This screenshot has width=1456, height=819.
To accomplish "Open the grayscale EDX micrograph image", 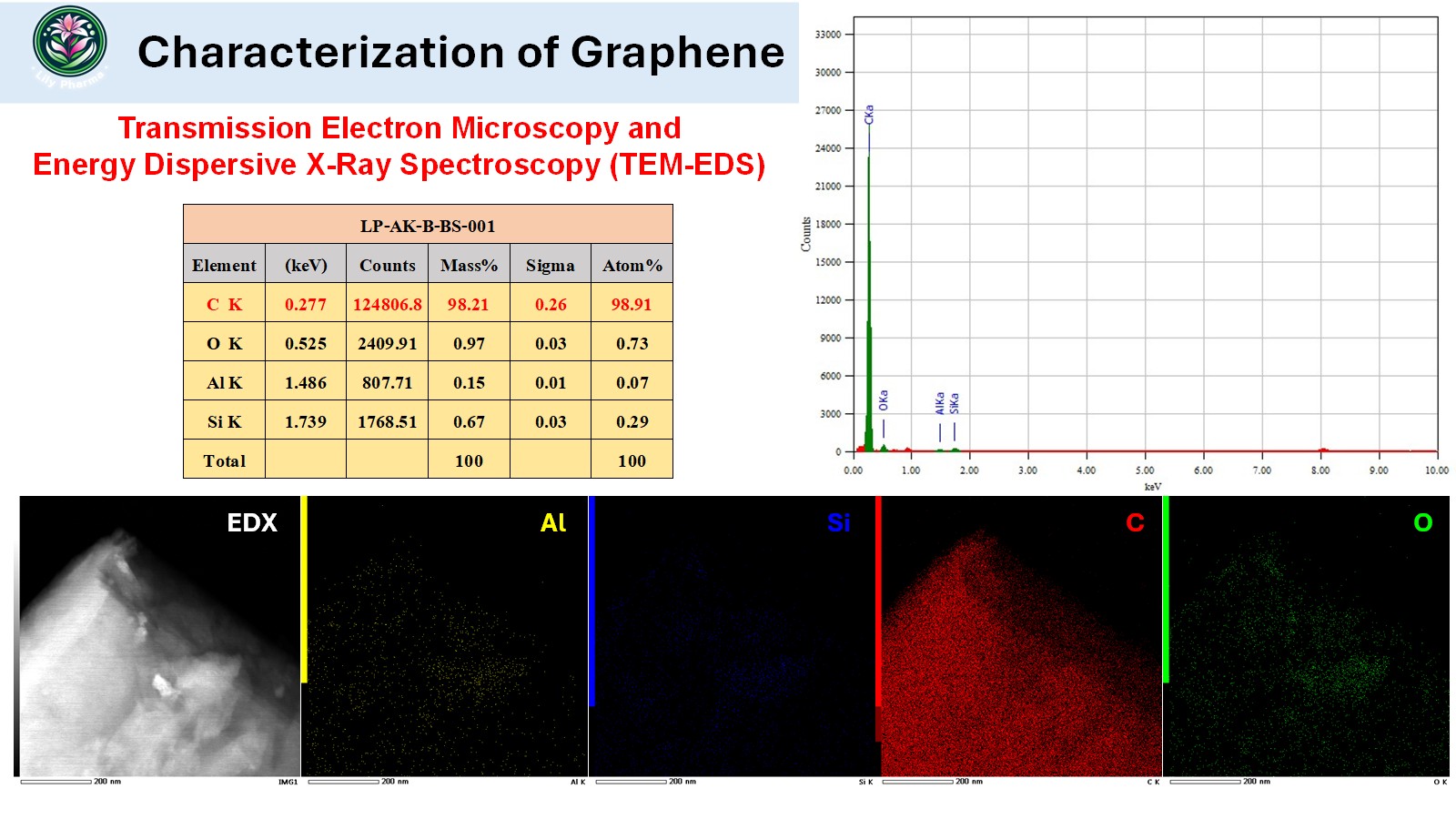I will tap(160, 637).
